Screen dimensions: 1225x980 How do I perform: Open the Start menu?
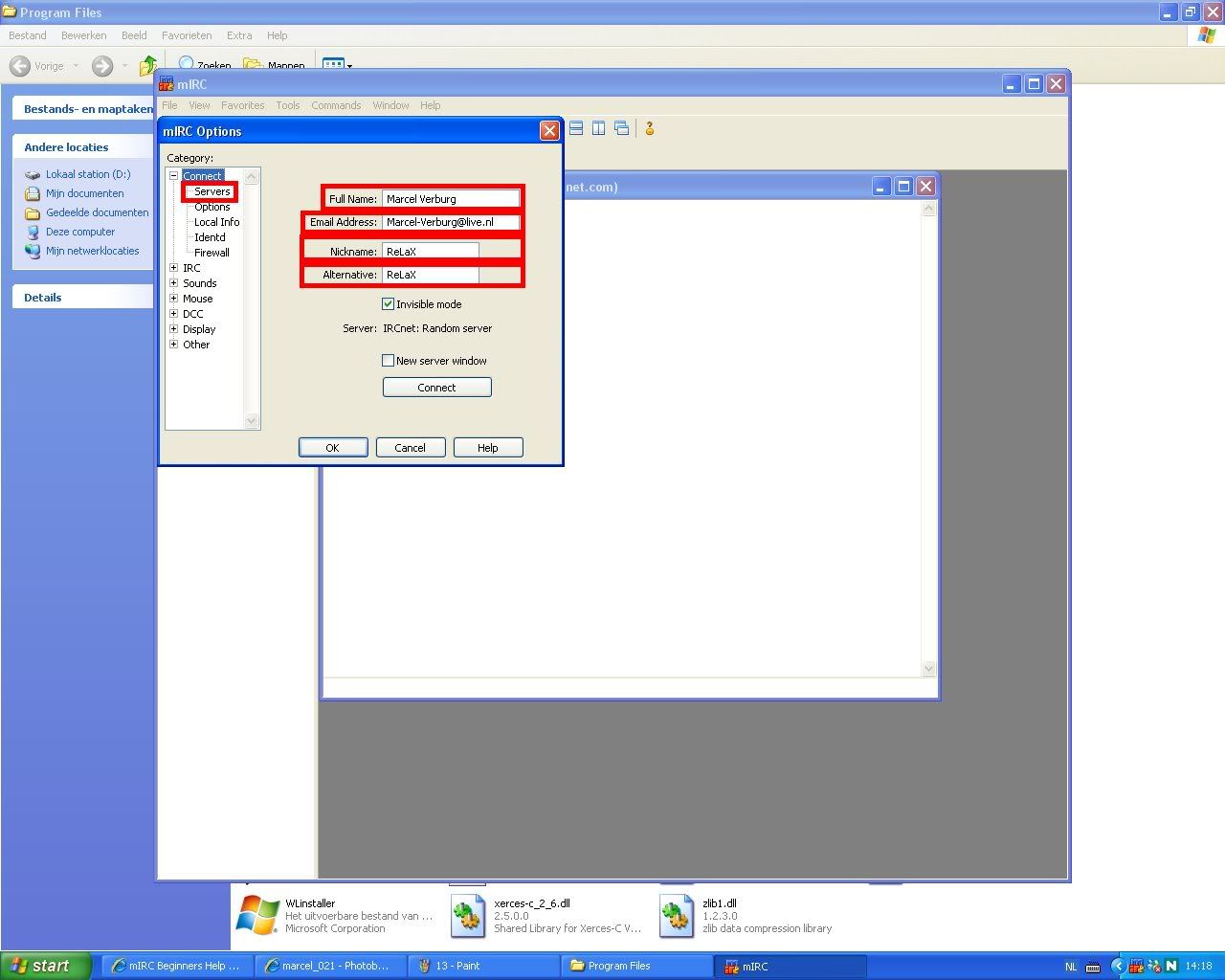[46, 966]
